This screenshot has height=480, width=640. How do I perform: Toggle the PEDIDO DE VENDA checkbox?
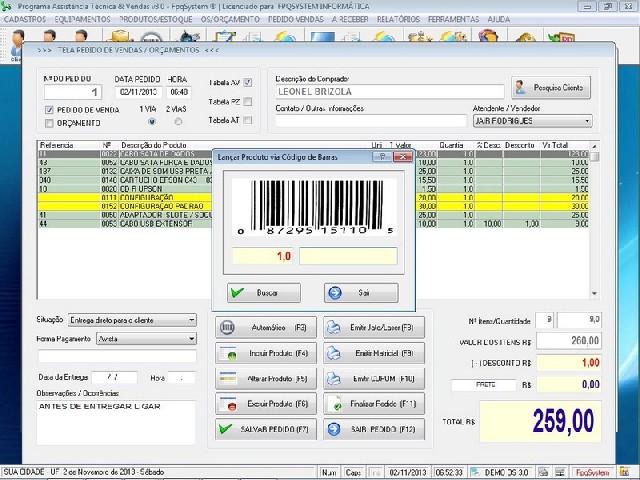tap(50, 109)
